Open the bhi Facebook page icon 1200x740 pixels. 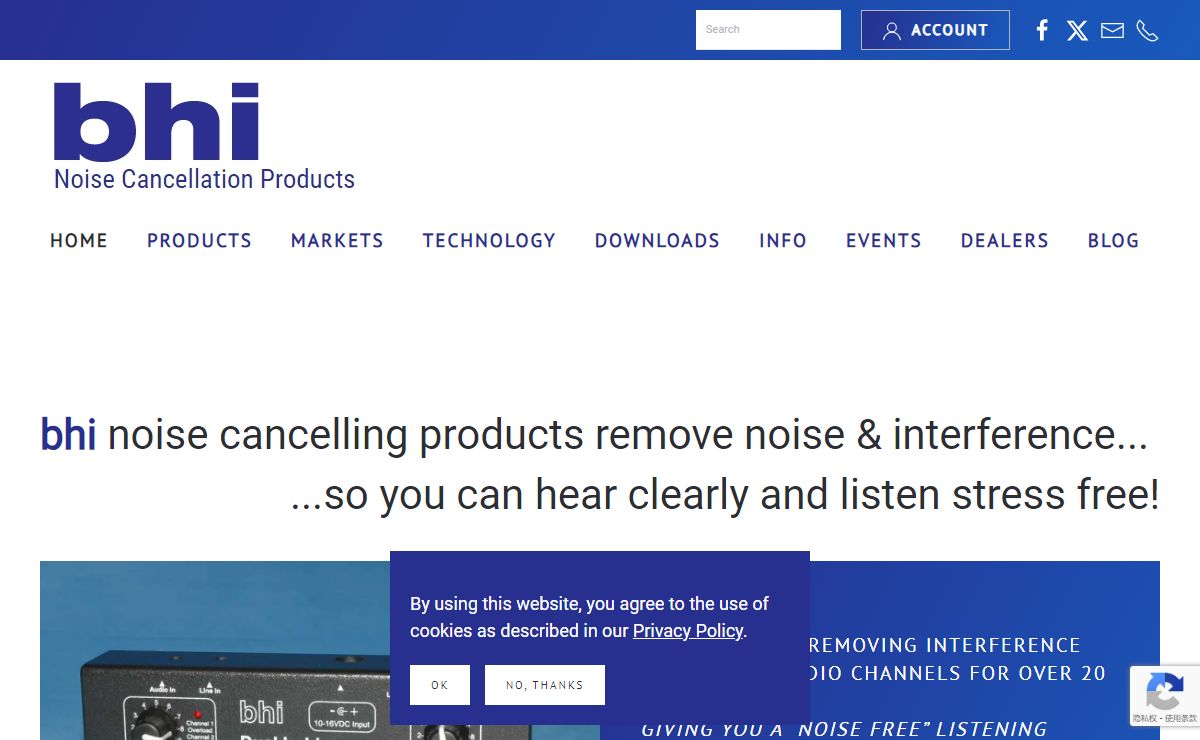click(x=1042, y=30)
